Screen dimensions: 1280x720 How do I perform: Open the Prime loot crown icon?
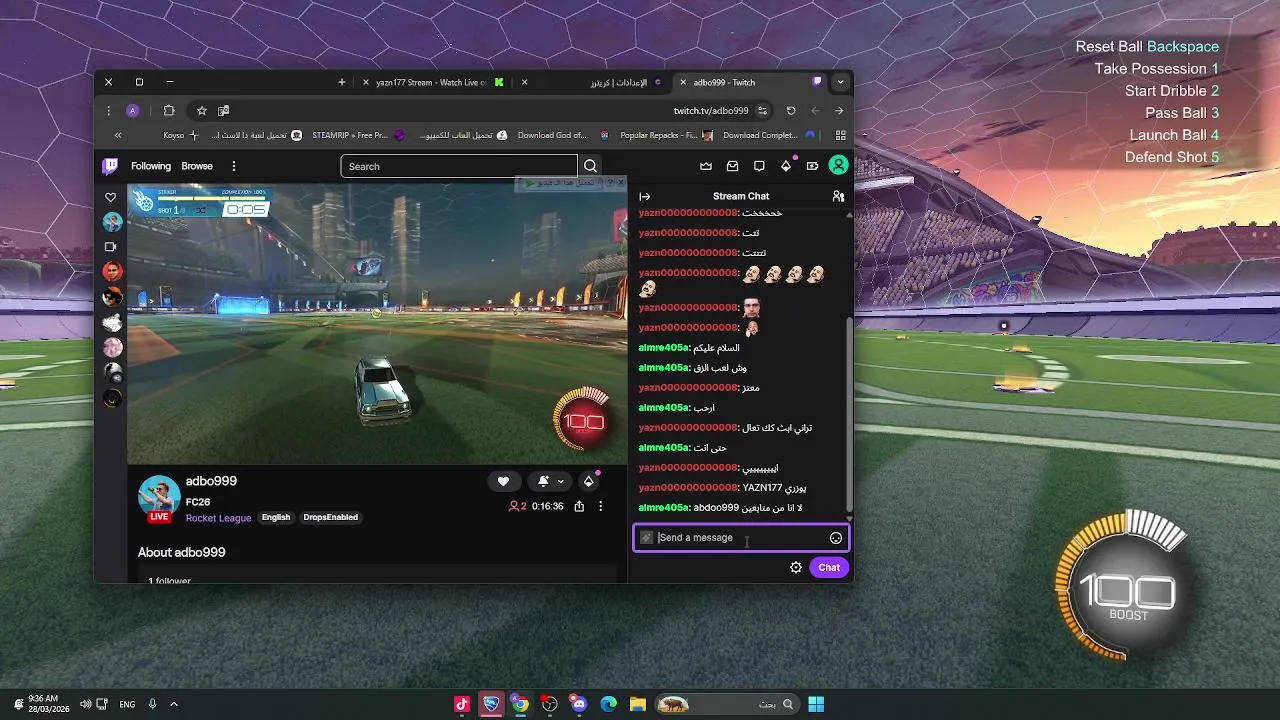tap(706, 166)
